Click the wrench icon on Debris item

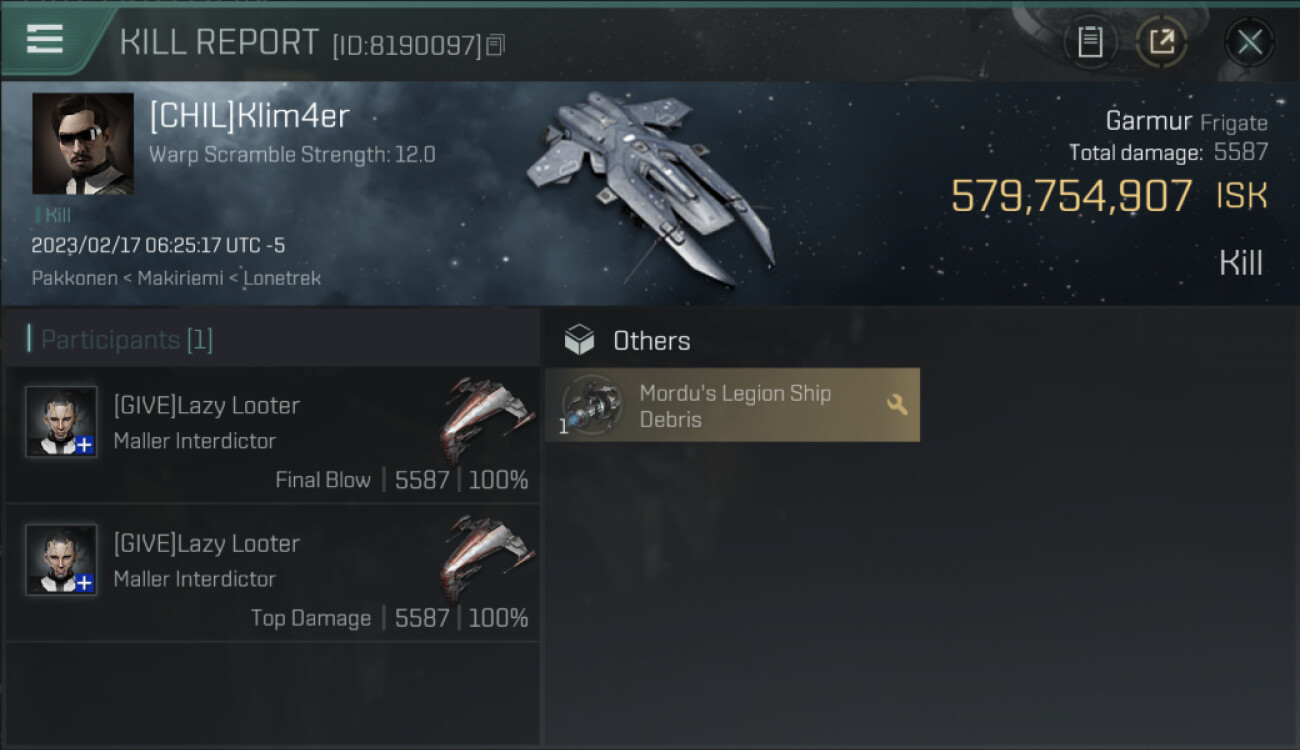click(897, 404)
